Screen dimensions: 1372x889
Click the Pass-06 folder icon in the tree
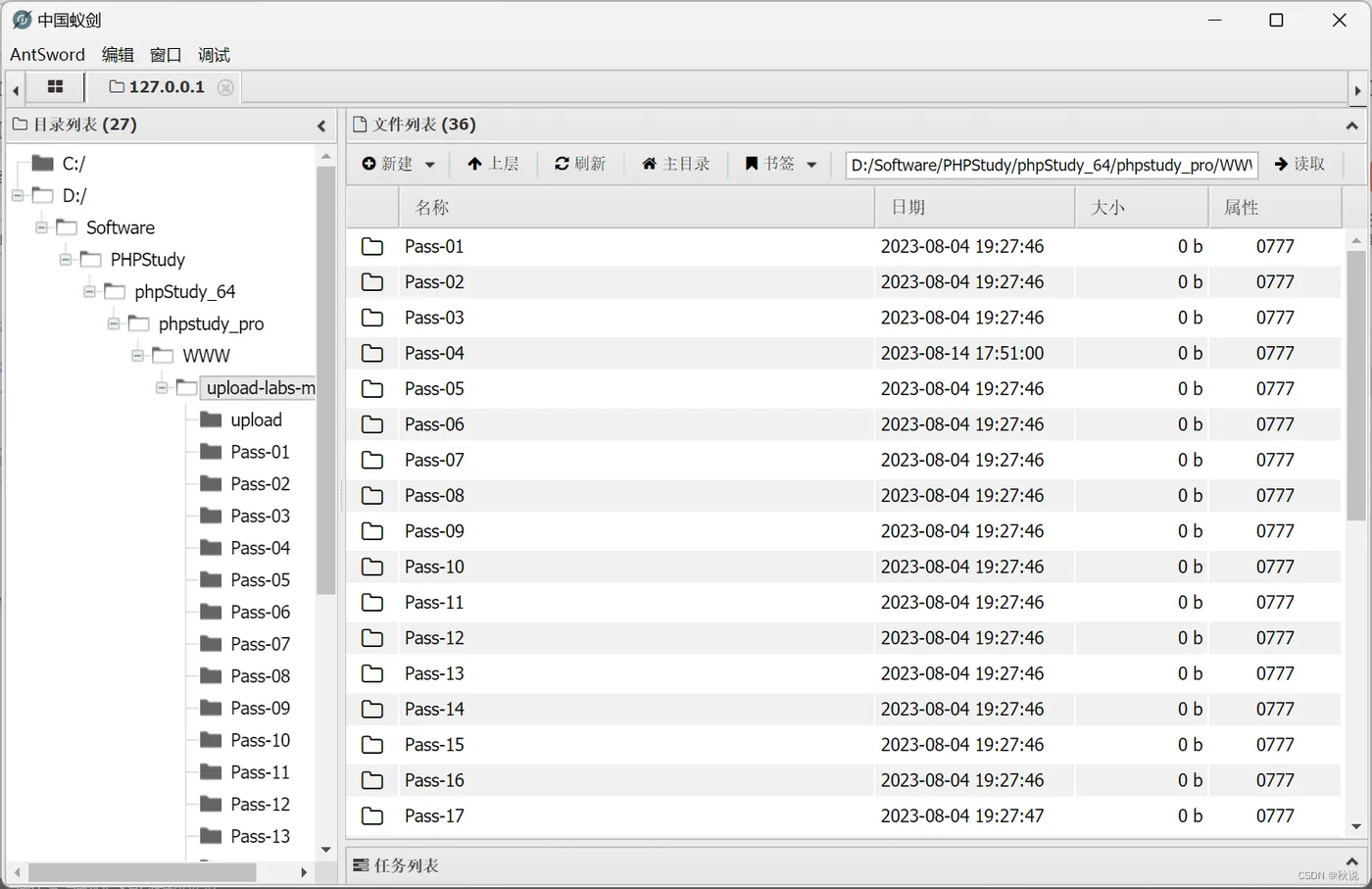click(x=211, y=612)
